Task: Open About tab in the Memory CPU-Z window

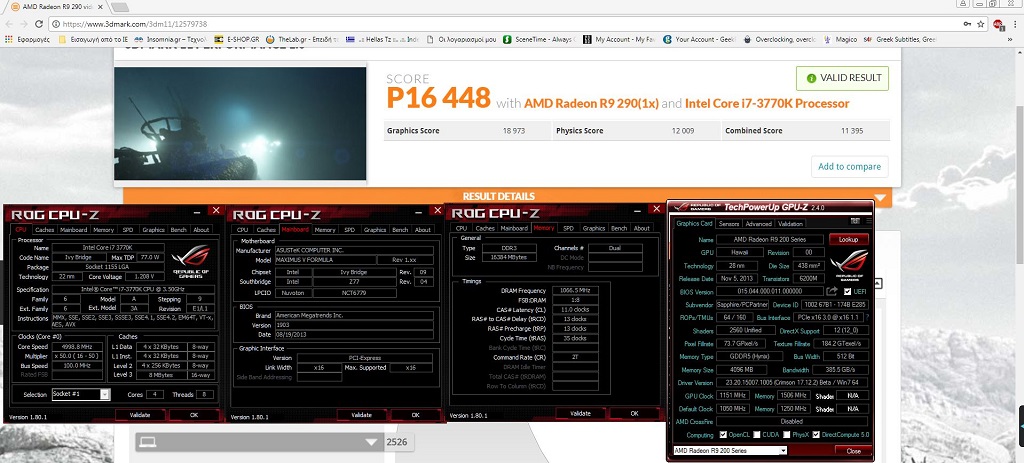Action: coord(642,229)
